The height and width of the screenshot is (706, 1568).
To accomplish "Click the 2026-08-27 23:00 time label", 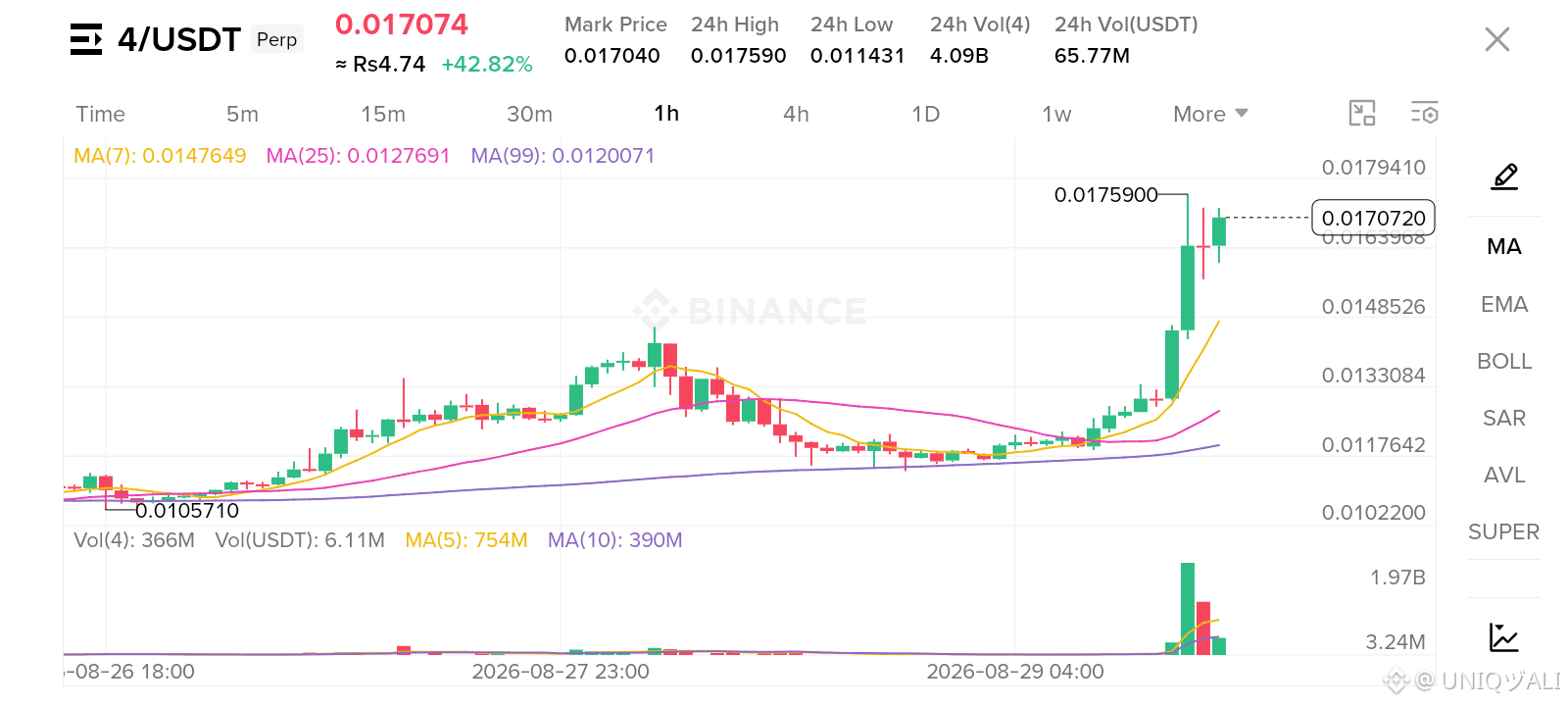I will 561,672.
